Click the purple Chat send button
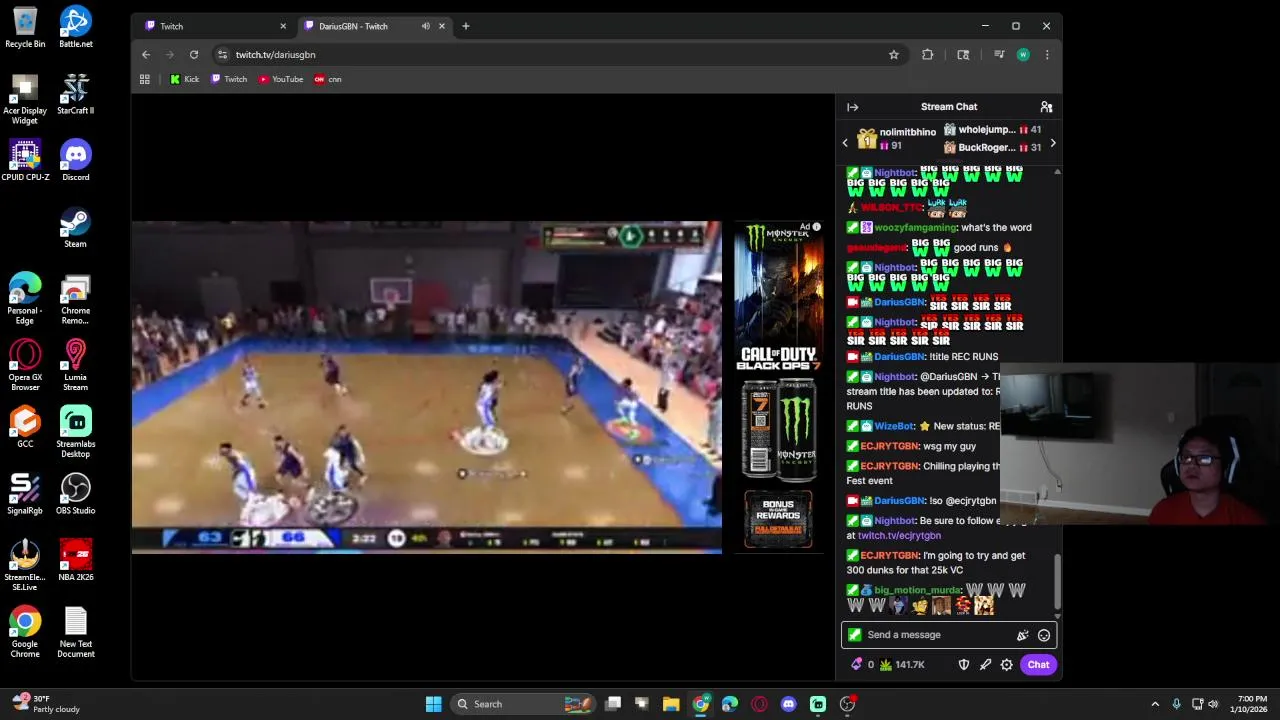This screenshot has width=1280, height=720. 1038,665
